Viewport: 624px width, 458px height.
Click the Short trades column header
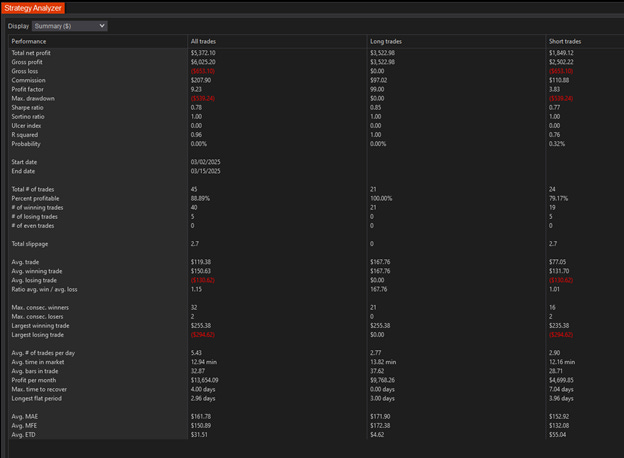[565, 41]
